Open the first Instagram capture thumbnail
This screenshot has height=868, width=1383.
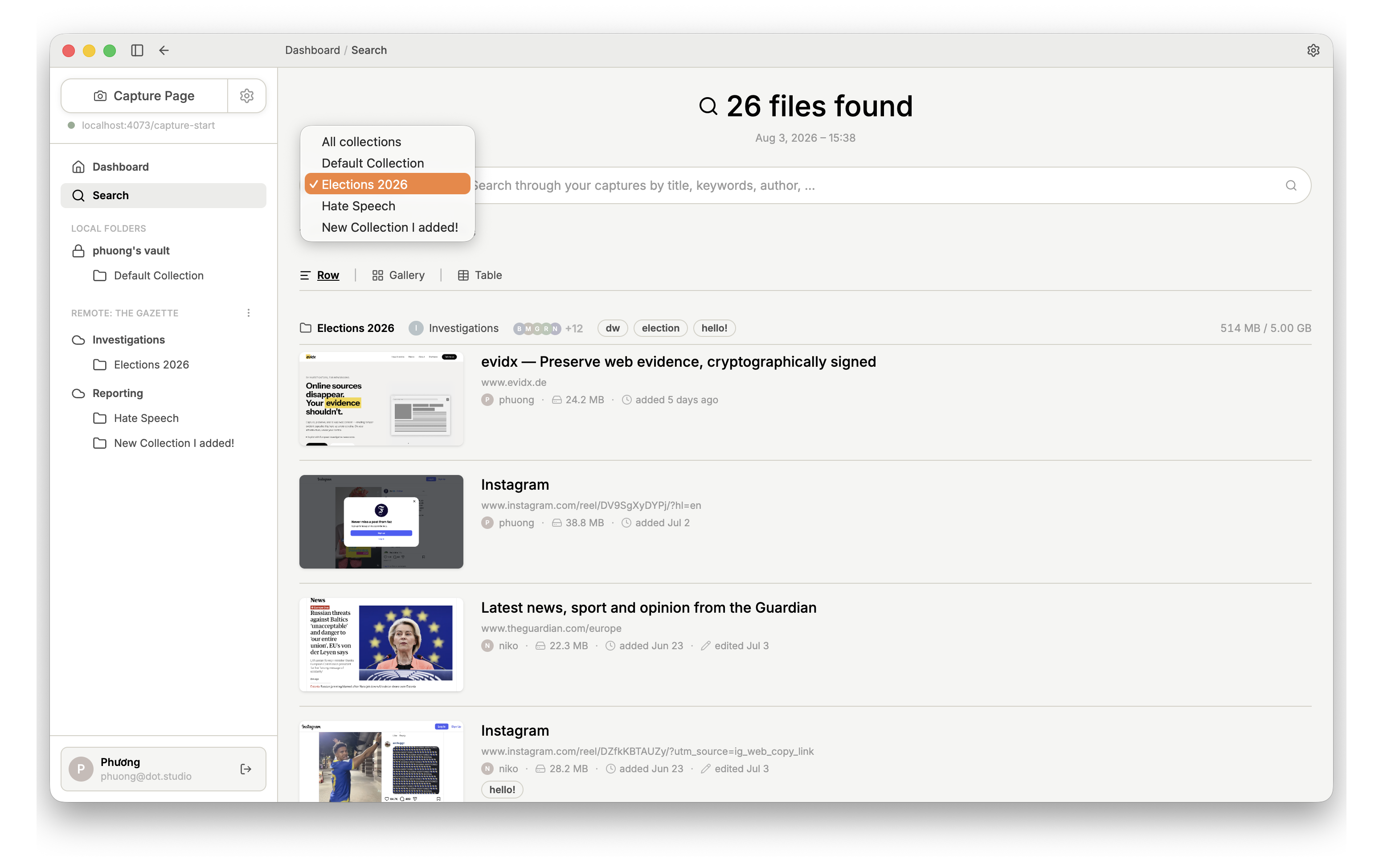pyautogui.click(x=381, y=522)
